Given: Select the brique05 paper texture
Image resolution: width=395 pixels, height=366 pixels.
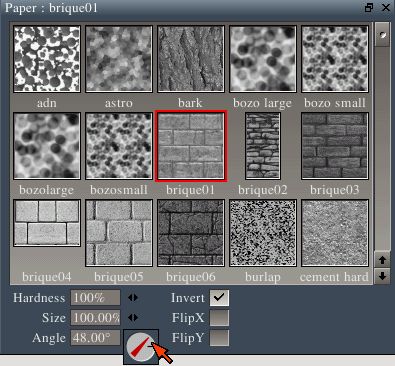Looking at the screenshot, I should (119, 233).
